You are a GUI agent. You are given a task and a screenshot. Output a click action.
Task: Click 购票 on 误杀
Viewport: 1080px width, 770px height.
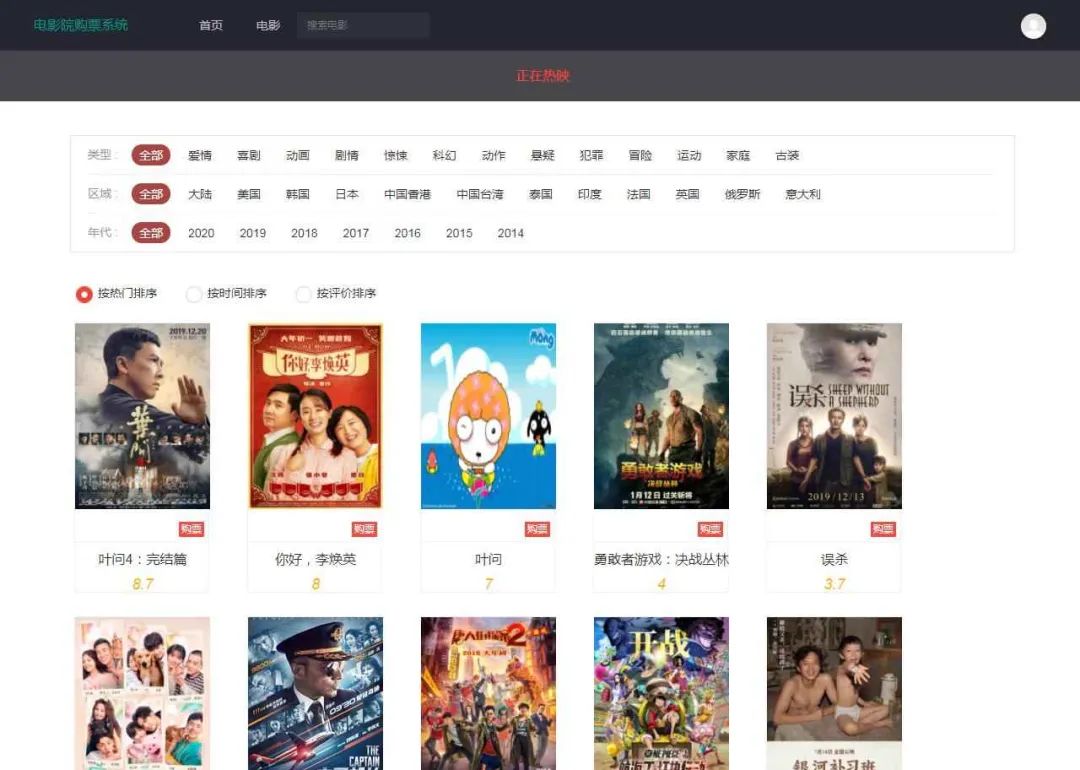click(x=882, y=528)
